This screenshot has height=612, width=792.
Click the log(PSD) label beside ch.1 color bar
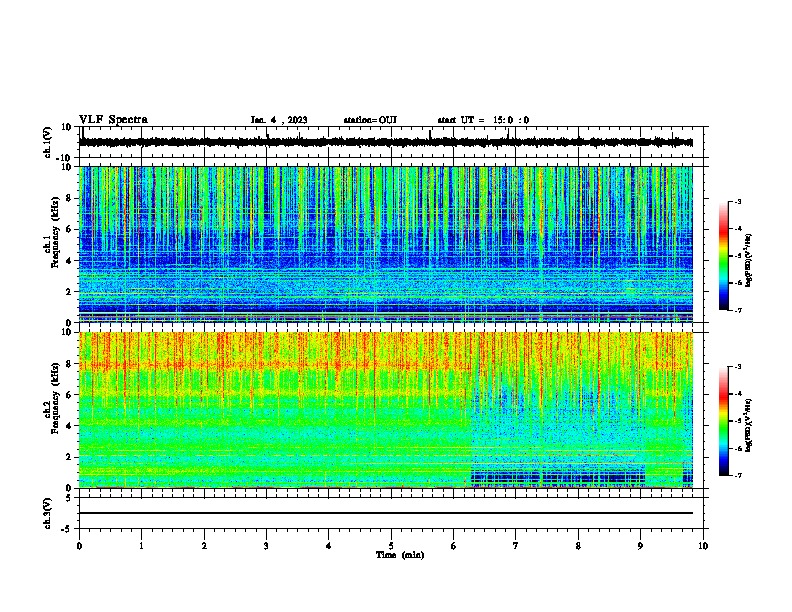[748, 260]
